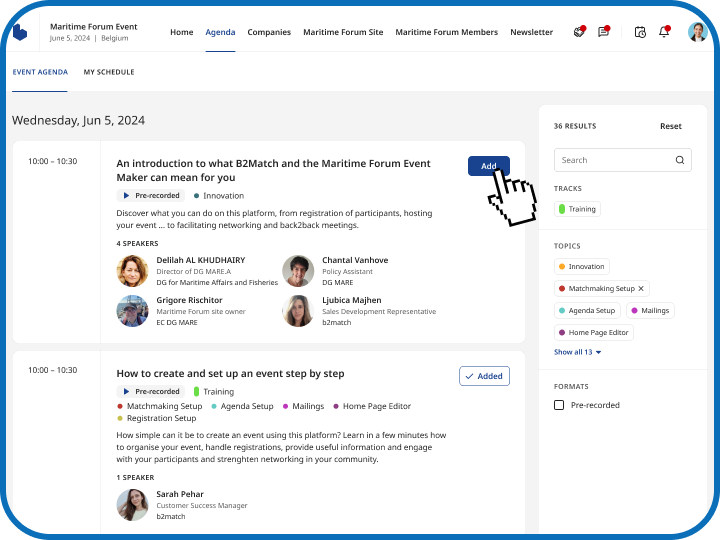720x540 pixels.
Task: Click Innovation tag on introduction session
Action: coord(219,196)
